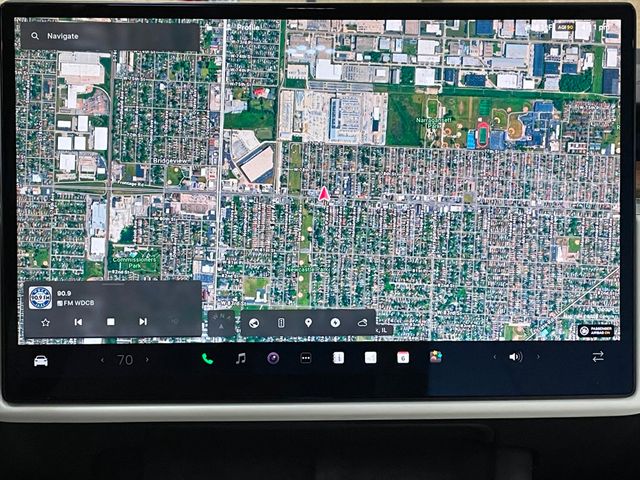Toggle traffic display on the map
This screenshot has height=480, width=640.
[x=281, y=323]
